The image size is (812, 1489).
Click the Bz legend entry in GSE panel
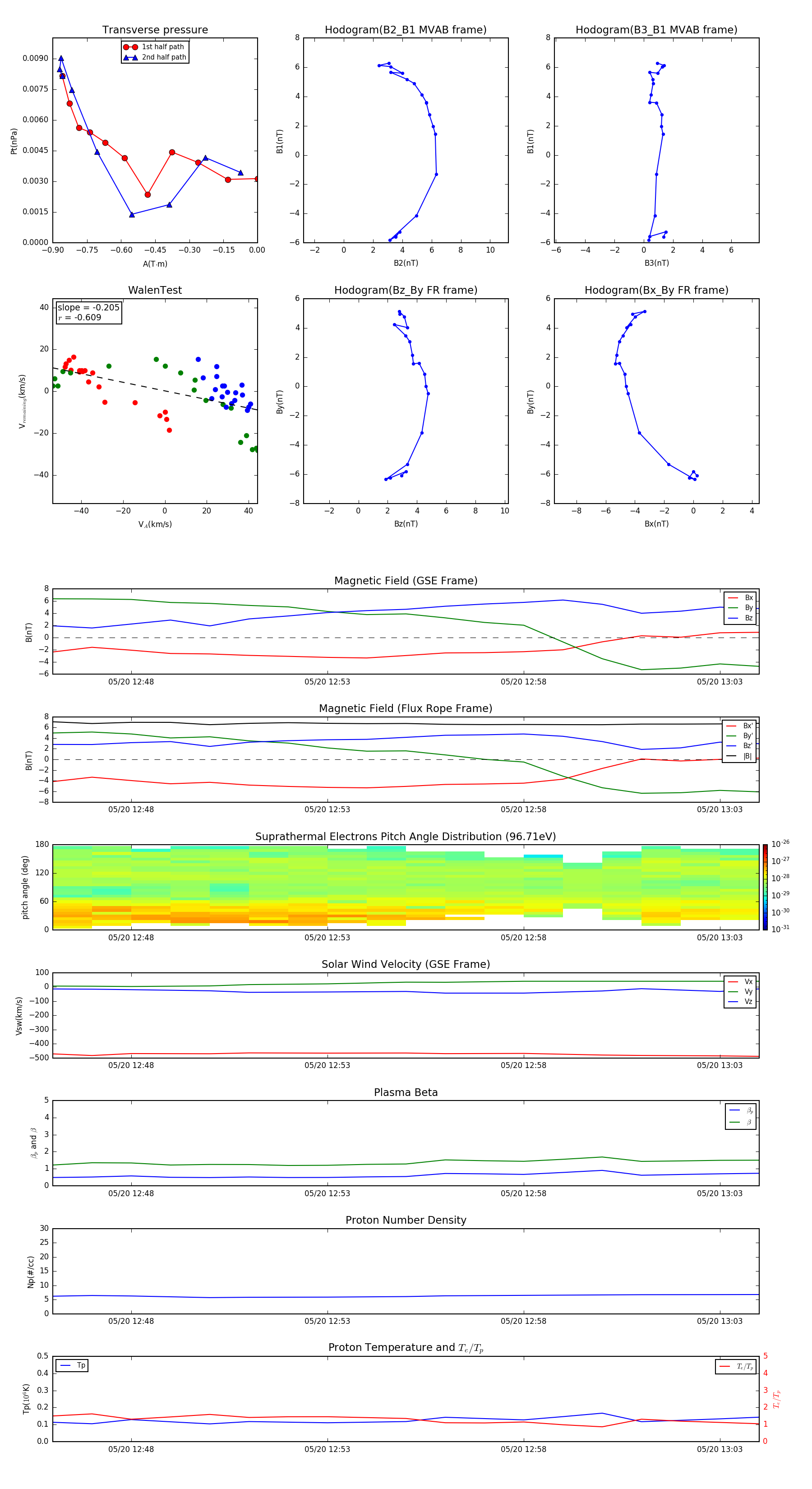[740, 618]
